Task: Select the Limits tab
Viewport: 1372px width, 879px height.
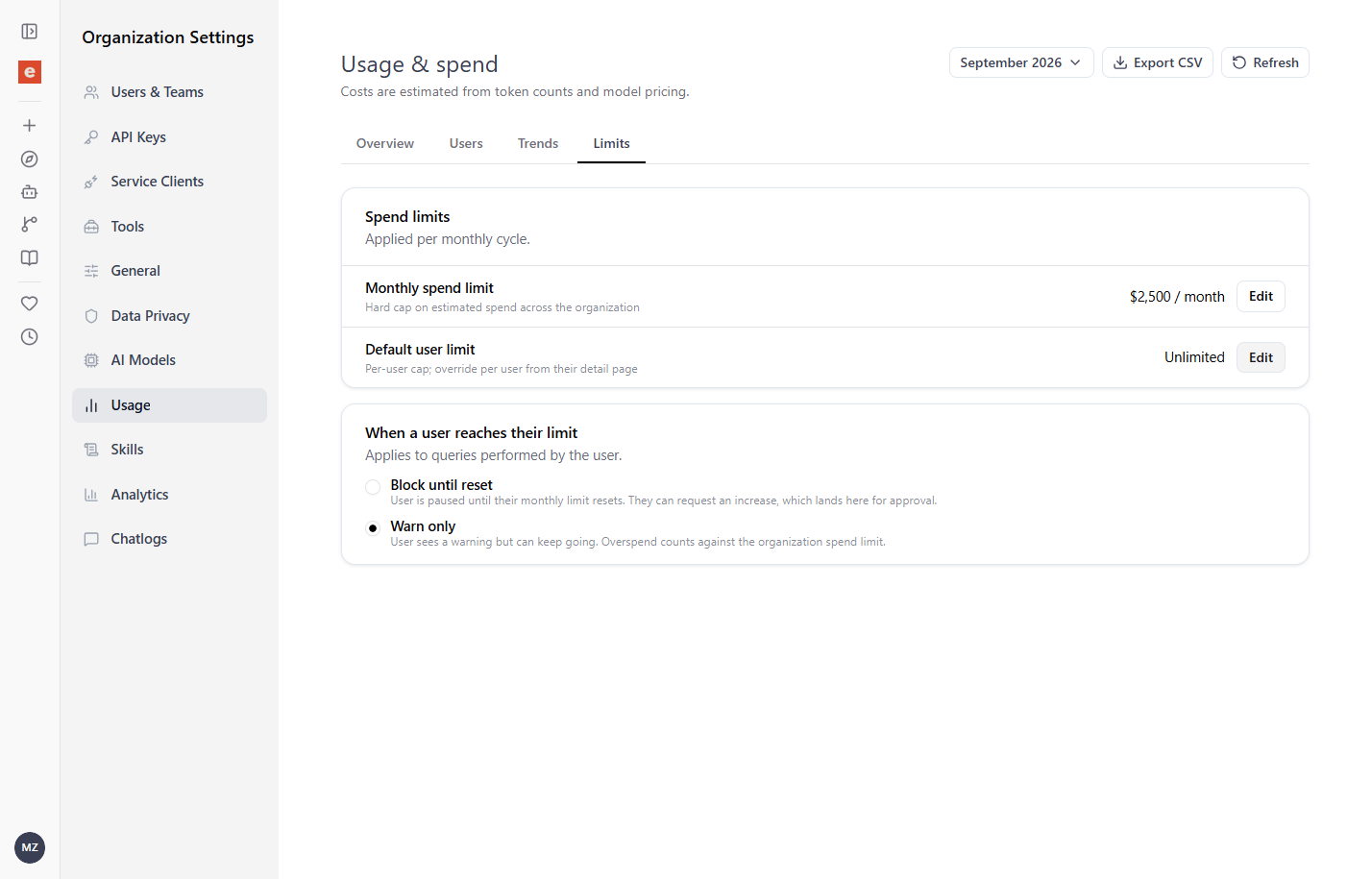Action: pos(611,143)
